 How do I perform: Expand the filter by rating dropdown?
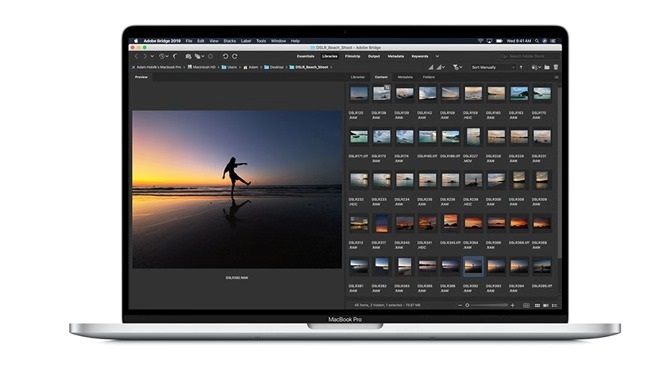457,67
